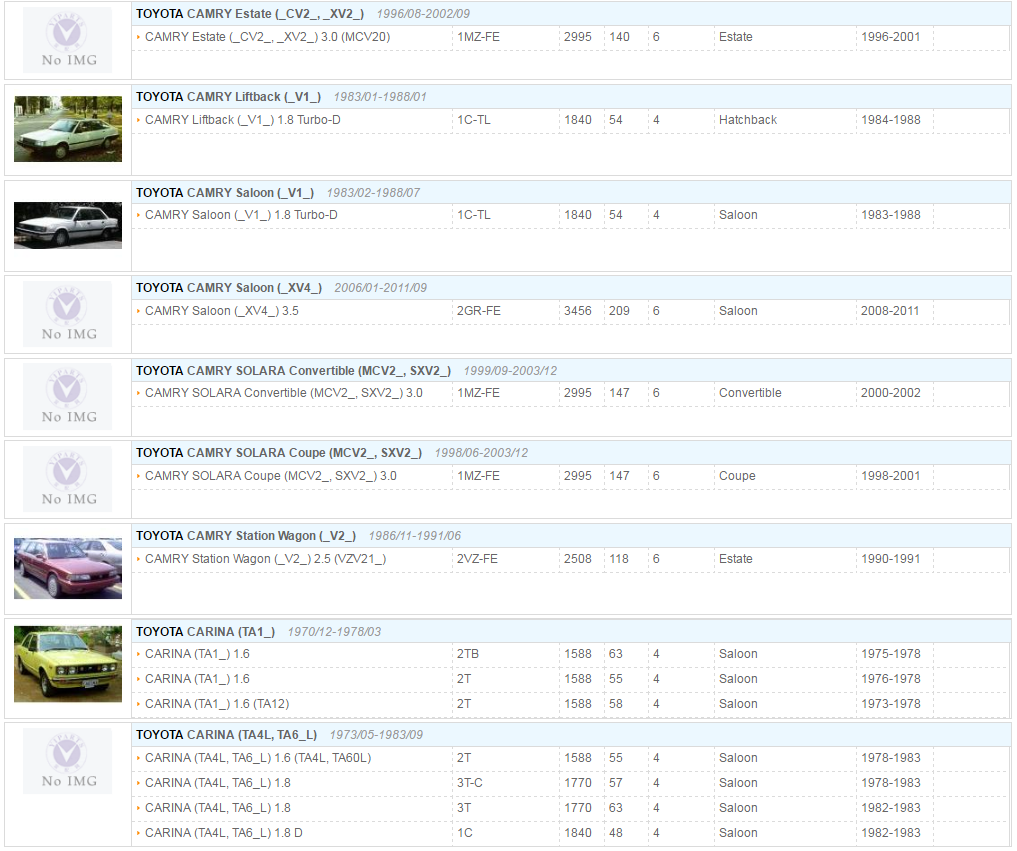Select the 1973/05-1983/09 production date text
The width and height of the screenshot is (1017, 851).
click(x=376, y=735)
